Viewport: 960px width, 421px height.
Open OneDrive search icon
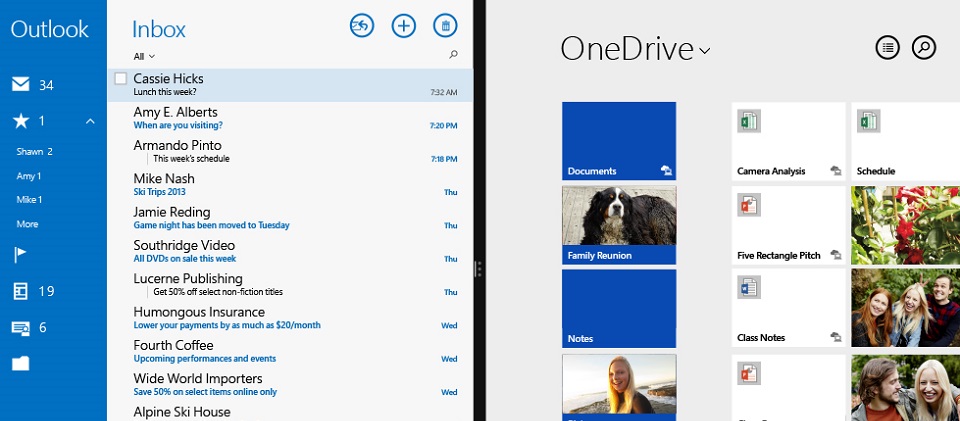click(x=924, y=47)
